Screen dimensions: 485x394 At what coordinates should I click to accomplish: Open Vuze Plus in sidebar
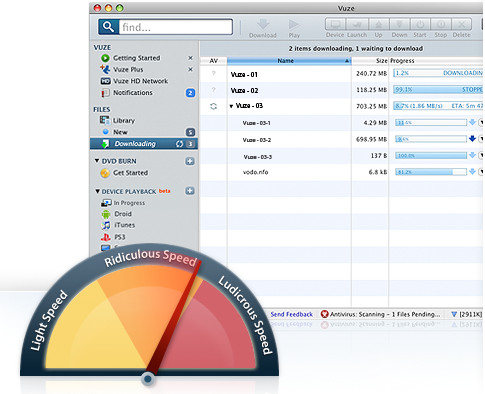click(x=128, y=69)
